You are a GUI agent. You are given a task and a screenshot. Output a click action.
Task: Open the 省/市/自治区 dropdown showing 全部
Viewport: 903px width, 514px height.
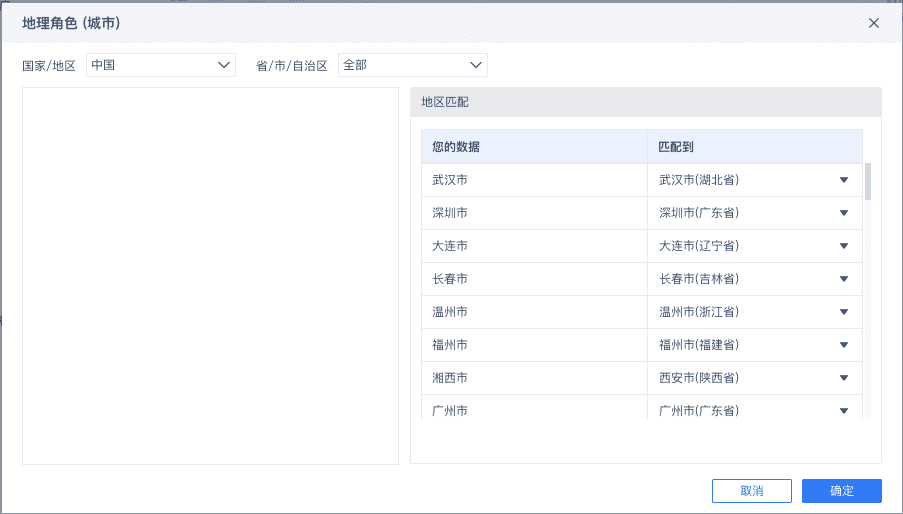412,66
